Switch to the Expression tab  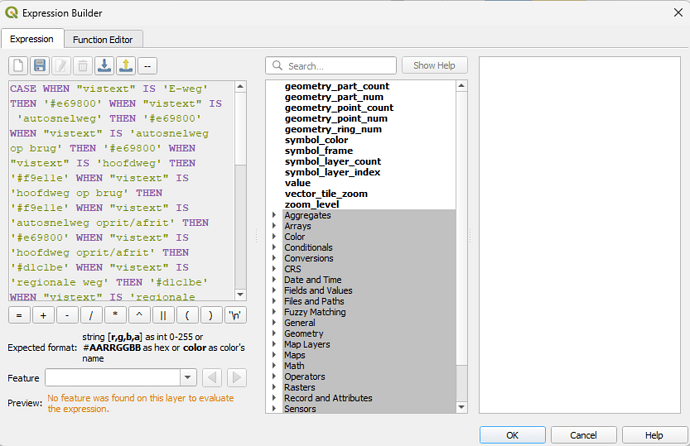click(32, 39)
